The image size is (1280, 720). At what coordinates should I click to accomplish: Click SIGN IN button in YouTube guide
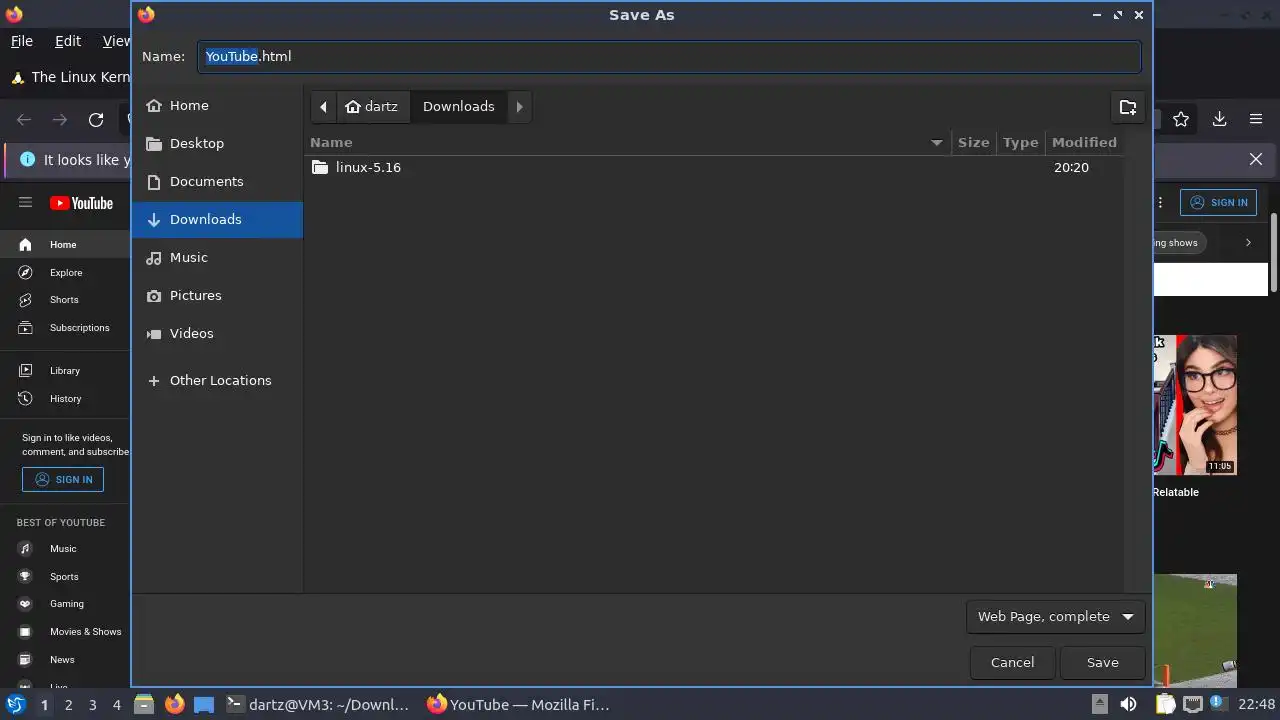point(63,480)
